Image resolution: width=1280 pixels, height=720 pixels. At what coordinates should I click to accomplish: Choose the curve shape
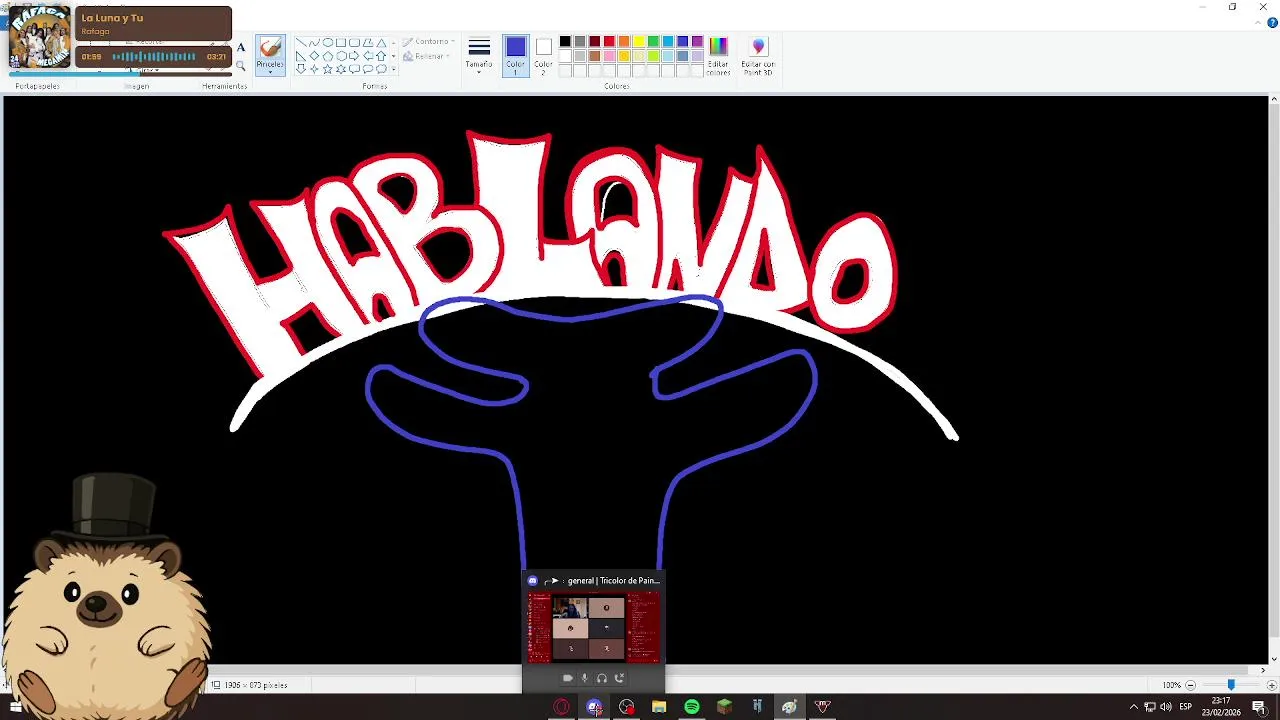[x=314, y=42]
